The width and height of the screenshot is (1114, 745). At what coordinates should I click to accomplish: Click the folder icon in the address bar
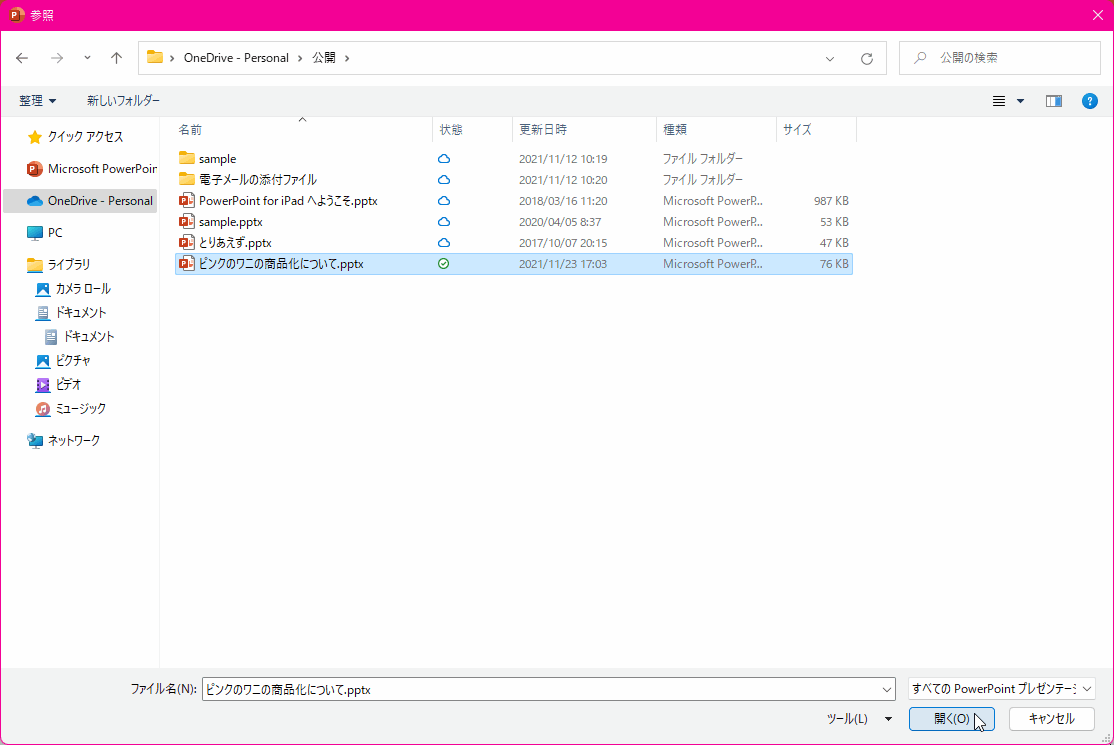coord(155,57)
